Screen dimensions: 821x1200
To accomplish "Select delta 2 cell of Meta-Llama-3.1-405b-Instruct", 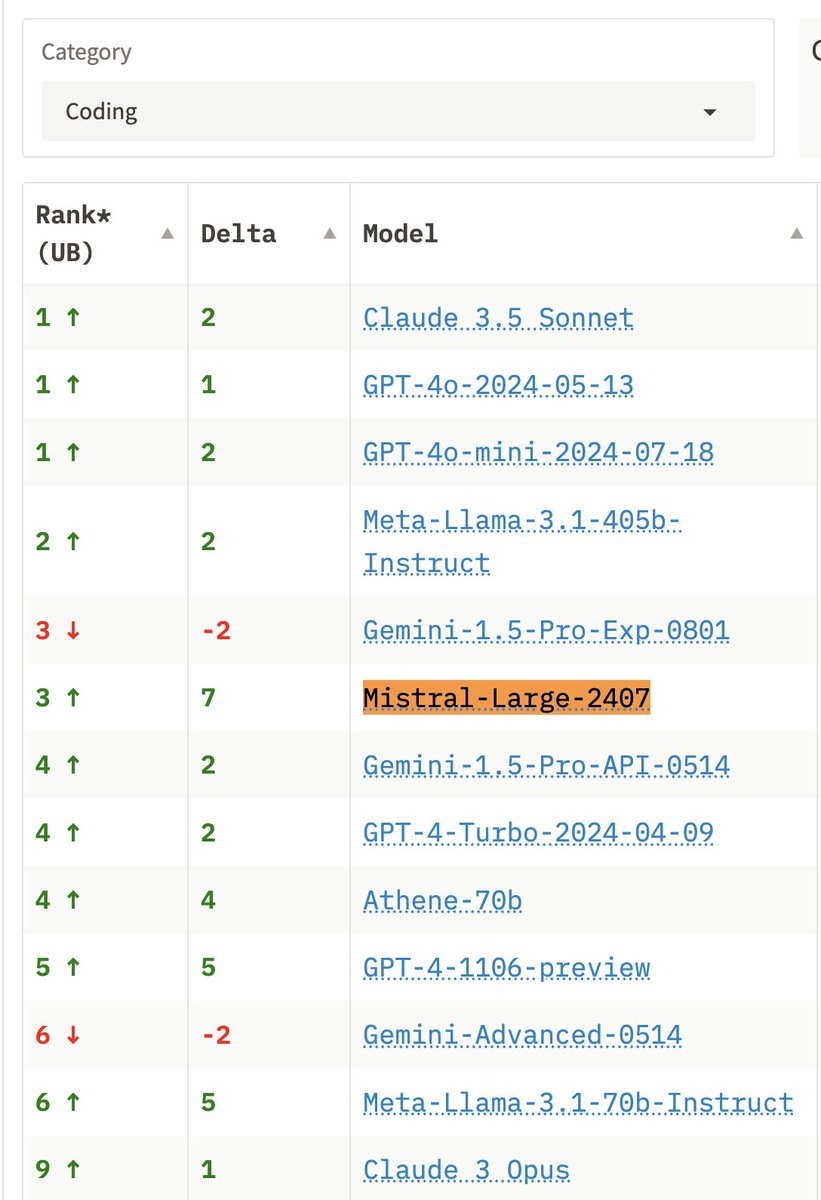I will click(x=268, y=542).
